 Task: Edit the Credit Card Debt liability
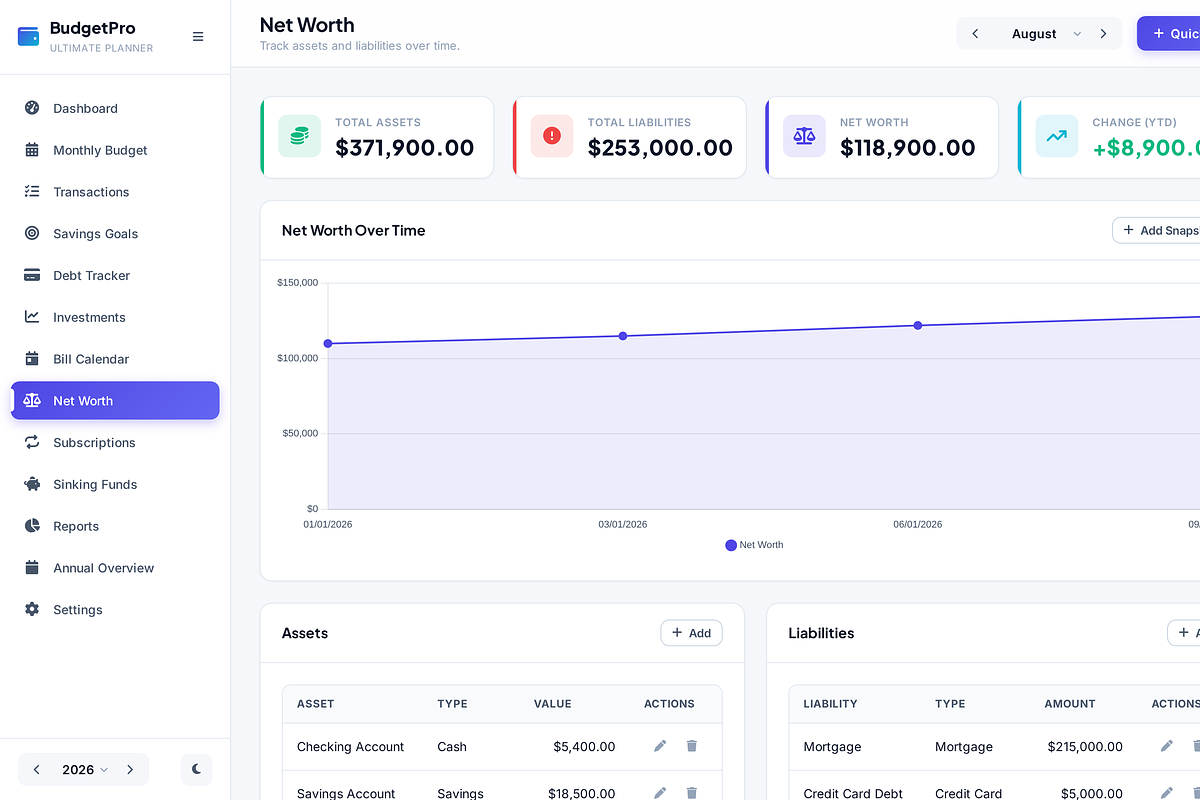pyautogui.click(x=1167, y=793)
